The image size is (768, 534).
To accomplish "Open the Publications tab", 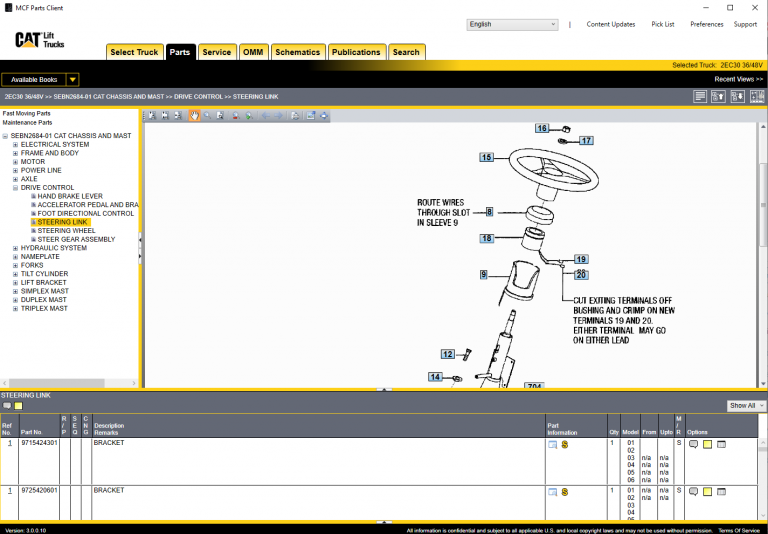I will [x=356, y=52].
